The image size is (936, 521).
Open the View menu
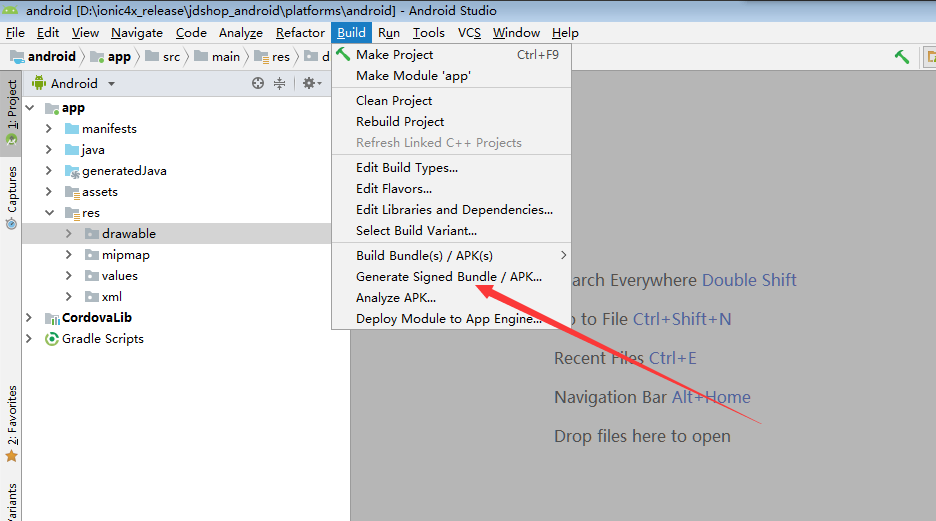[85, 33]
